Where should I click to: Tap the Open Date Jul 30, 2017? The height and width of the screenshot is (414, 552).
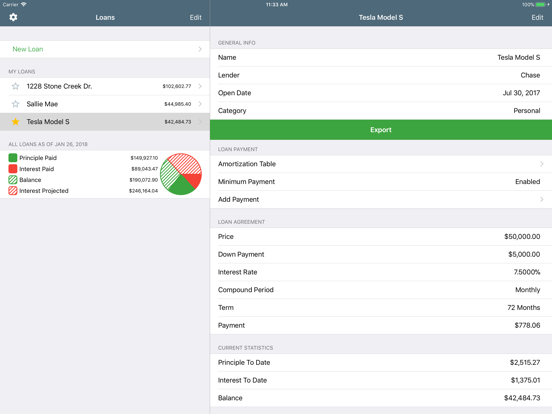521,93
